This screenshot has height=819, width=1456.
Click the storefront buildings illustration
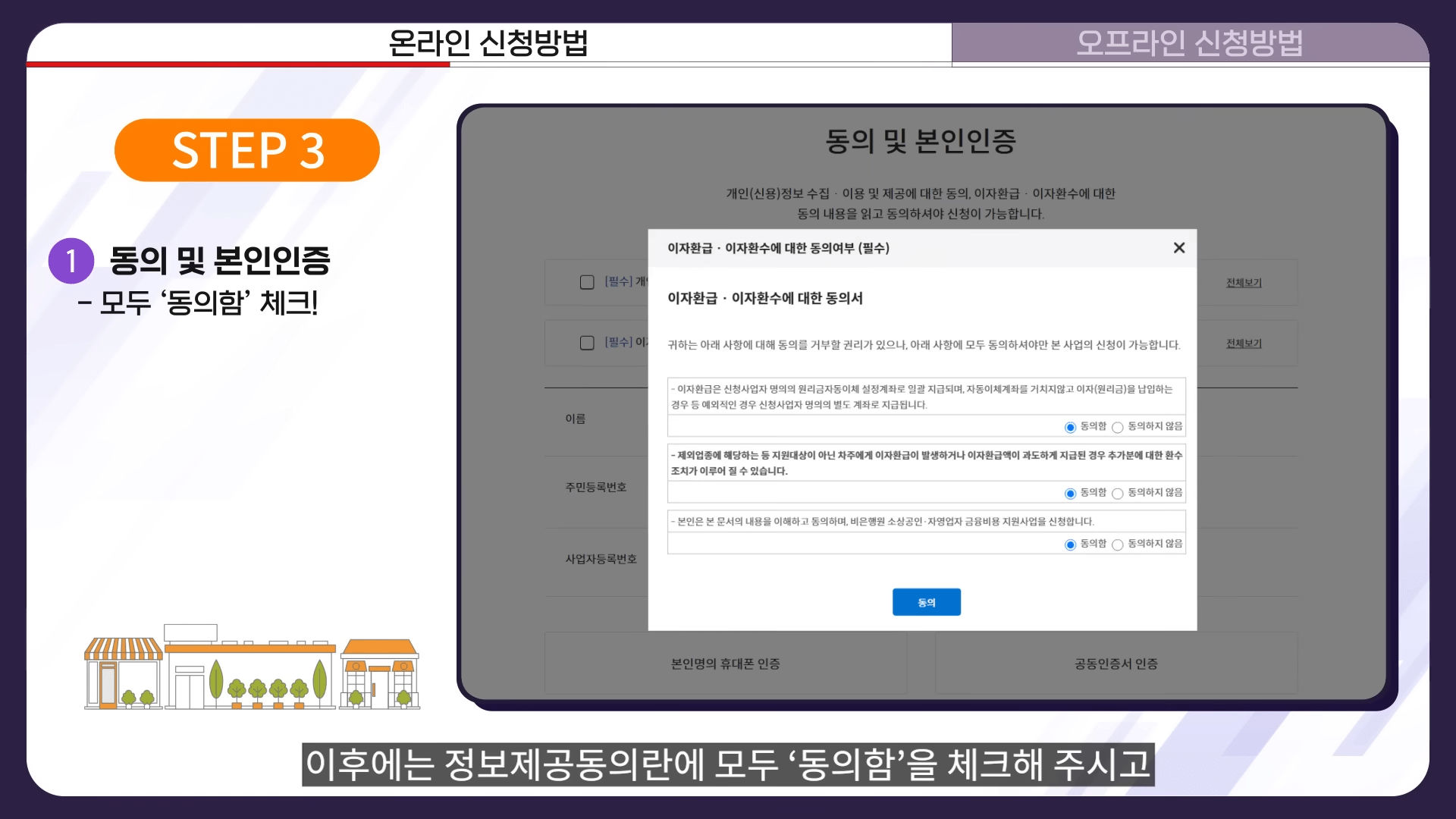pyautogui.click(x=252, y=670)
